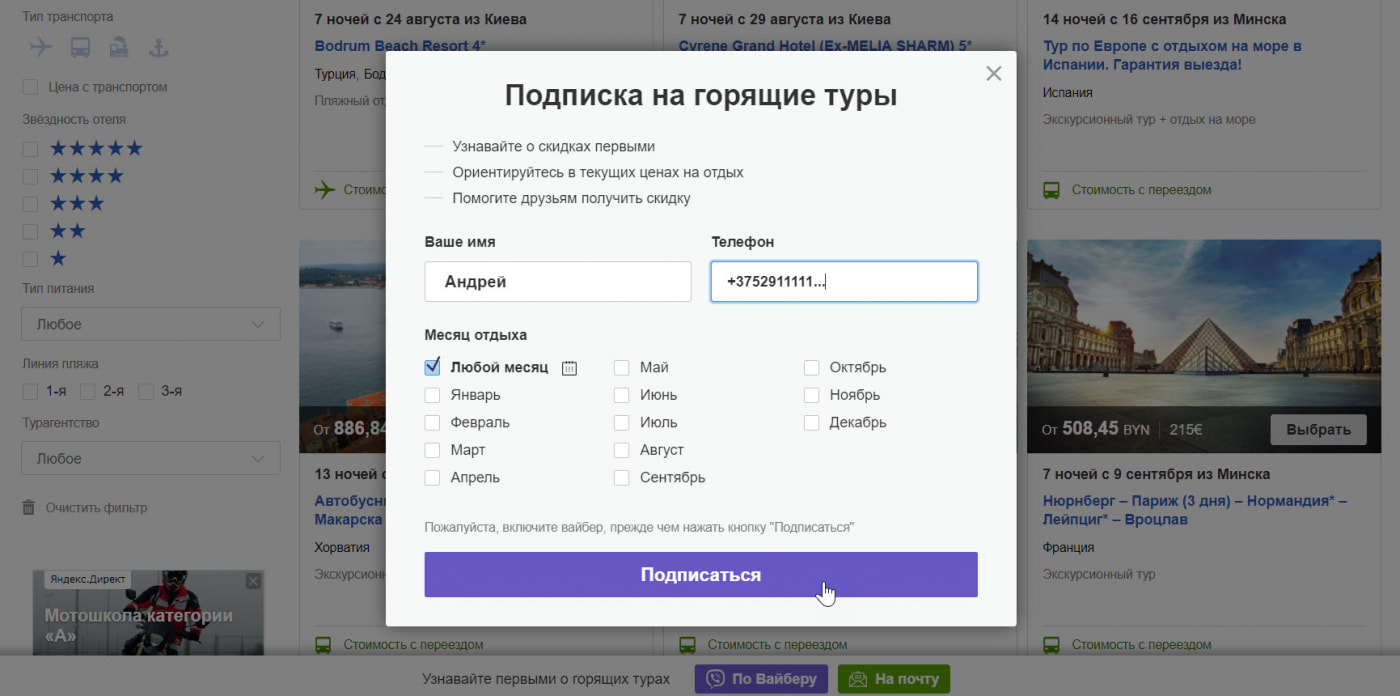Click calendar icon beside Любой месяц
Viewport: 1400px width, 696px height.
[x=569, y=368]
